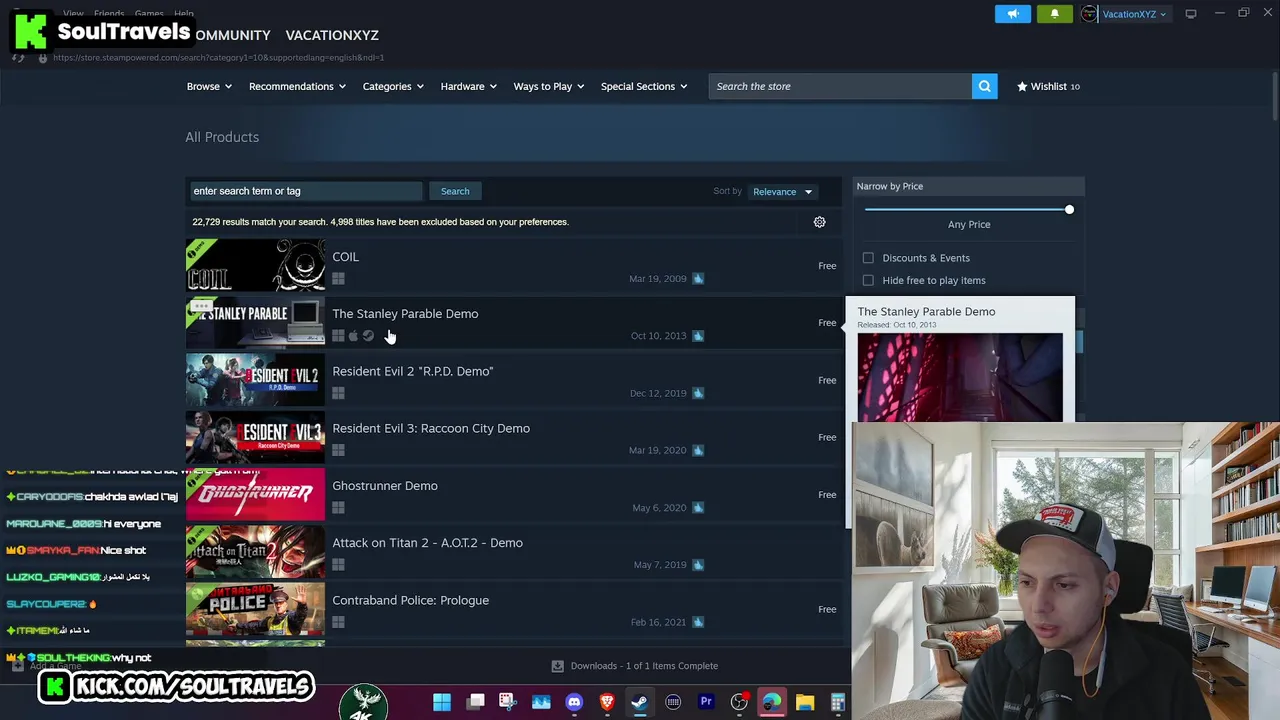Check Hide free to play items
Screen dimensions: 1280x720
click(x=868, y=280)
